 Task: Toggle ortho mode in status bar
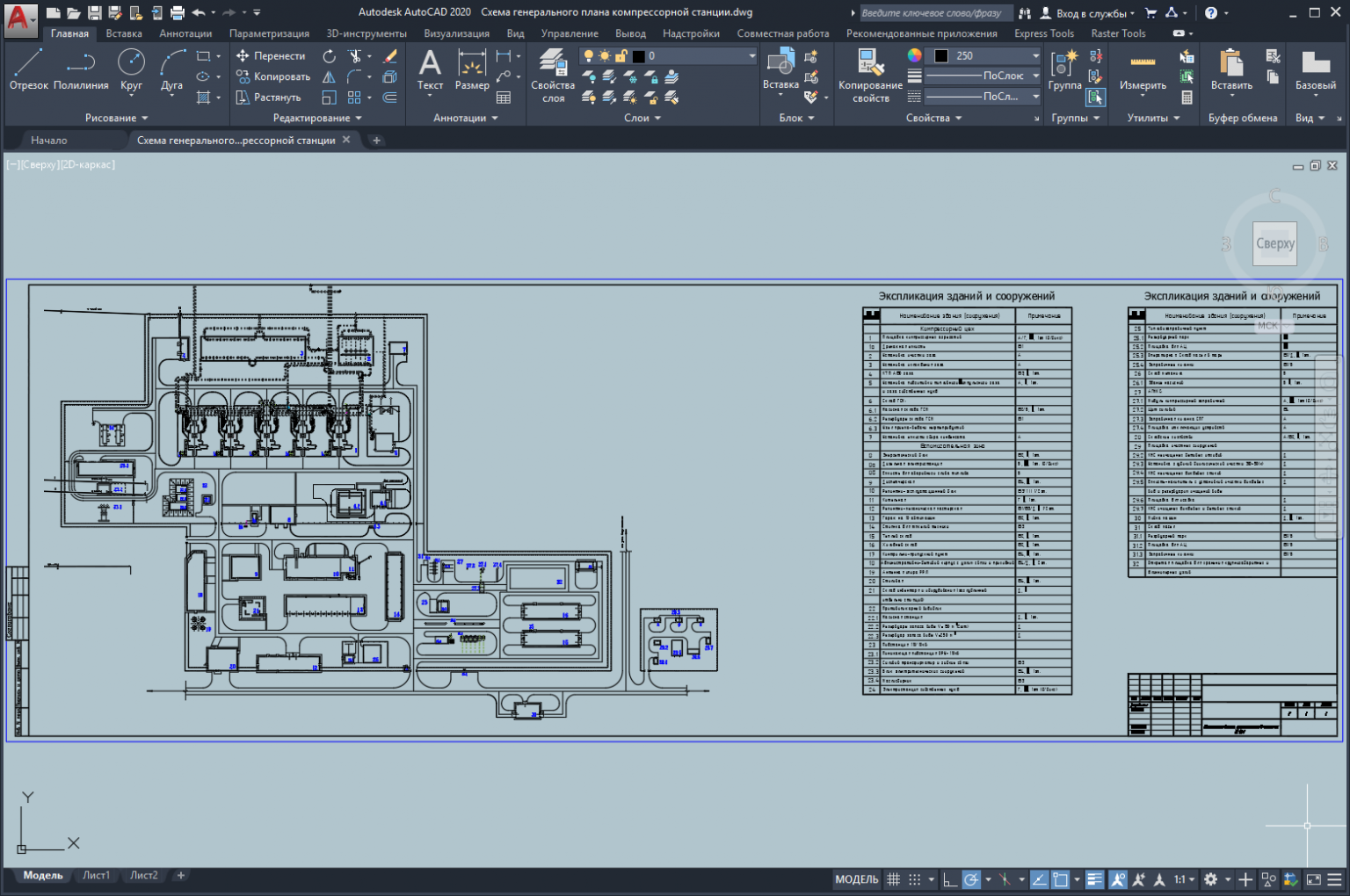(950, 879)
